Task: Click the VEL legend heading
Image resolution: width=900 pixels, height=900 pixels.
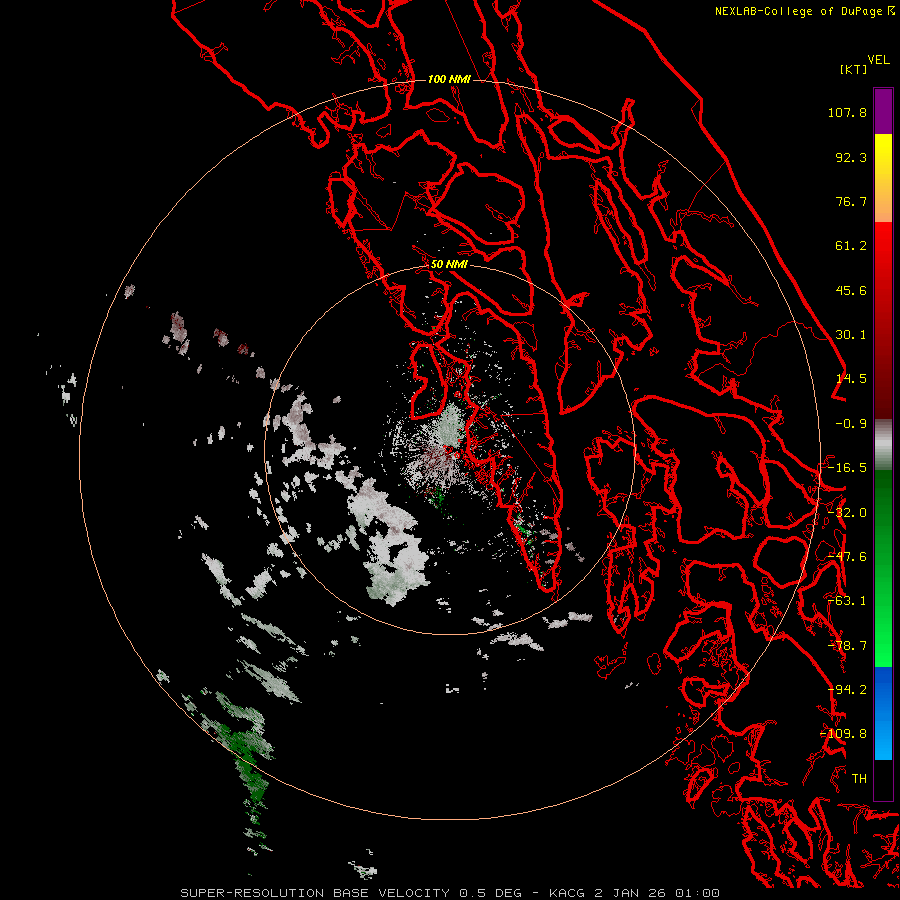Action: click(878, 60)
